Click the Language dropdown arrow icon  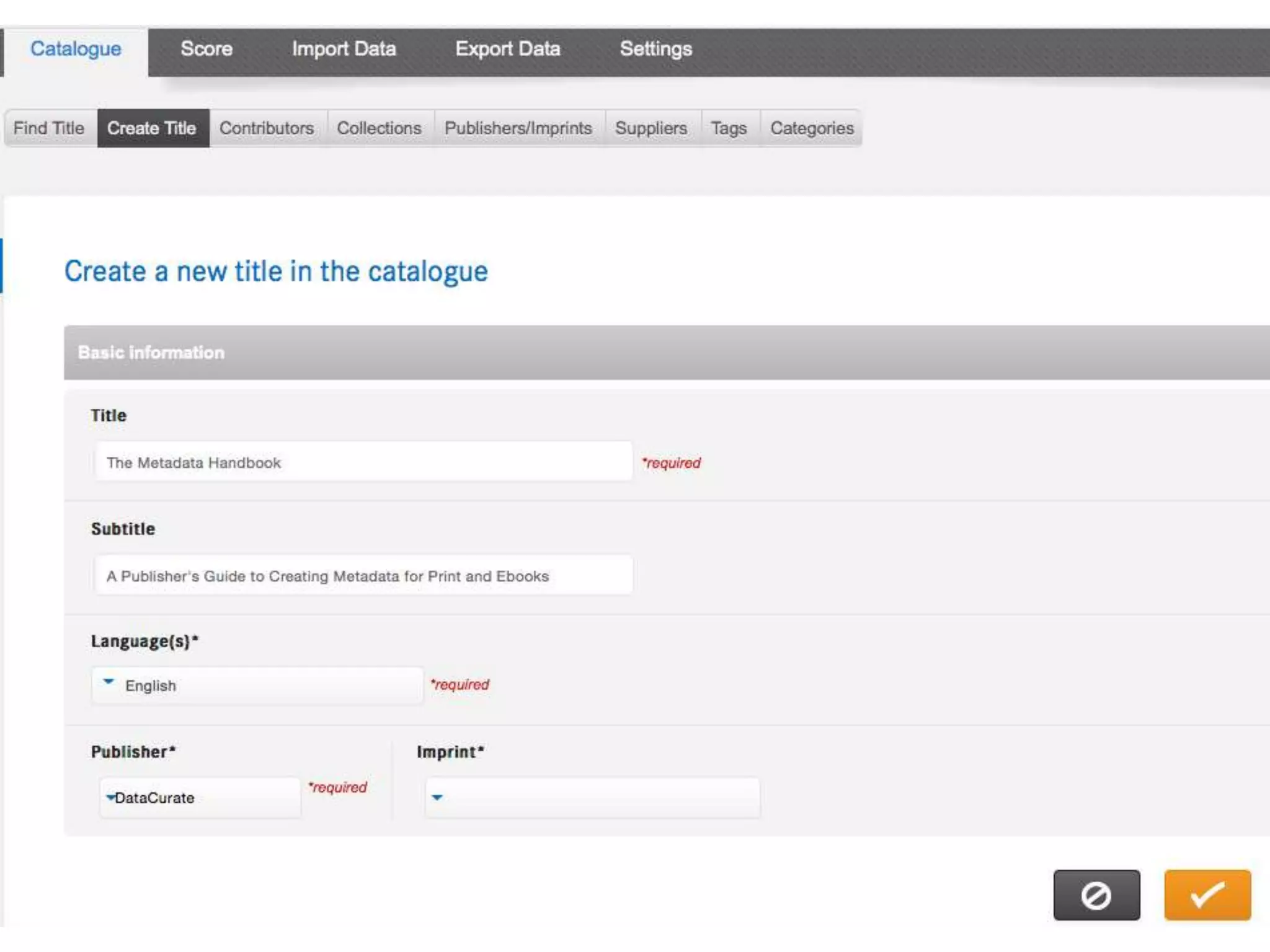(109, 682)
